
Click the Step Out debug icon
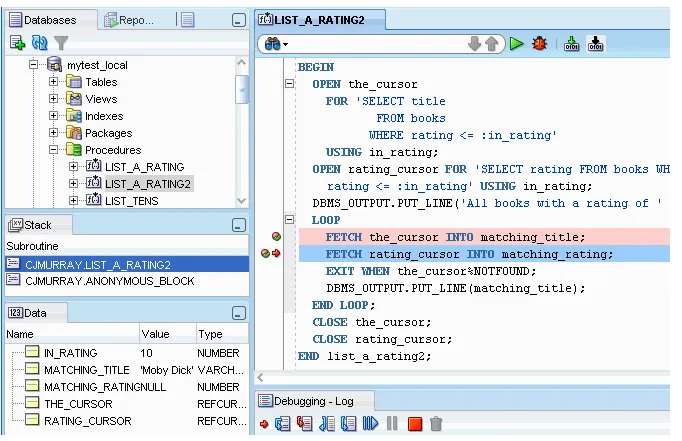(x=327, y=424)
